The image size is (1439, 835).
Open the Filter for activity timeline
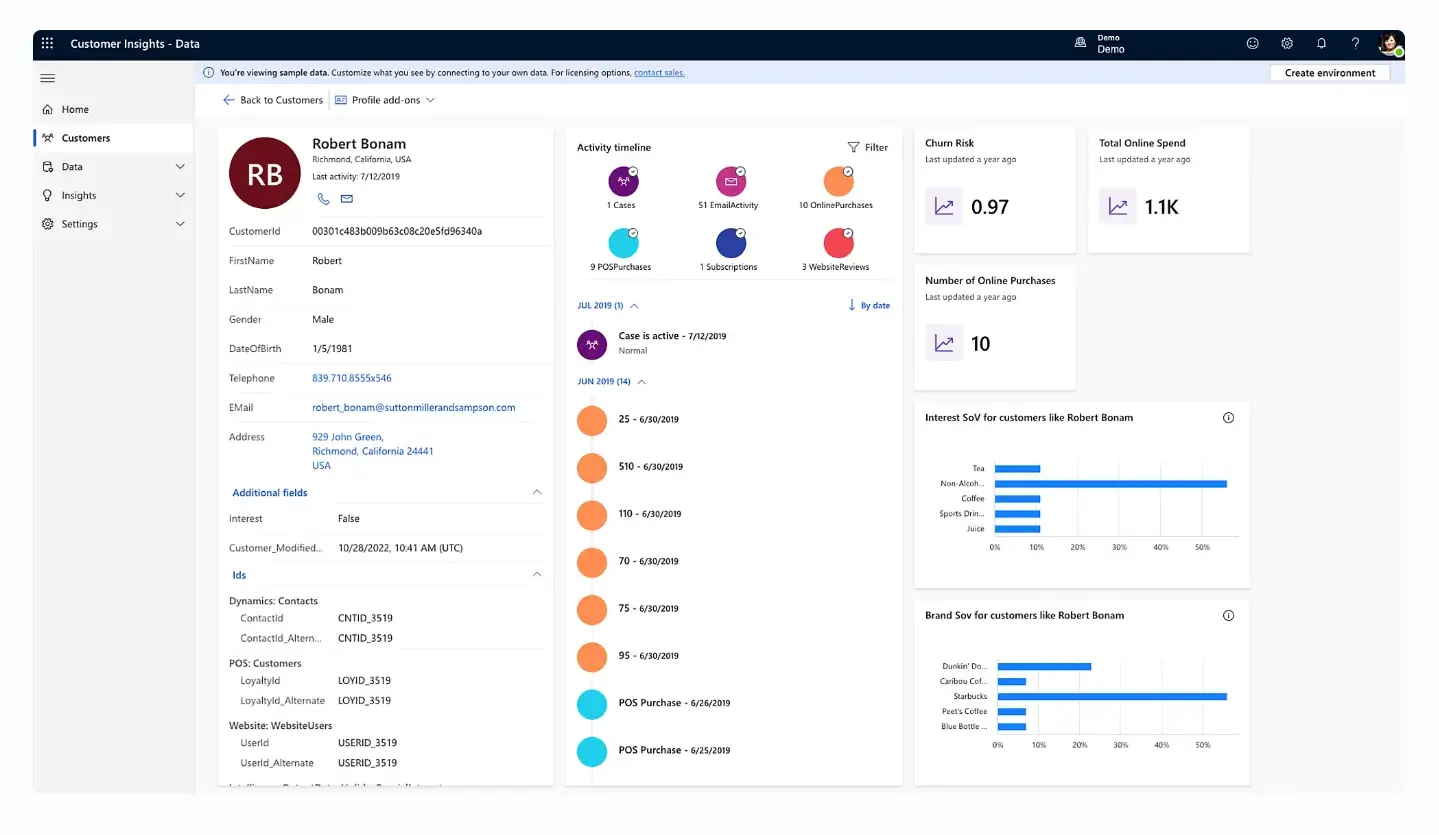coord(867,147)
